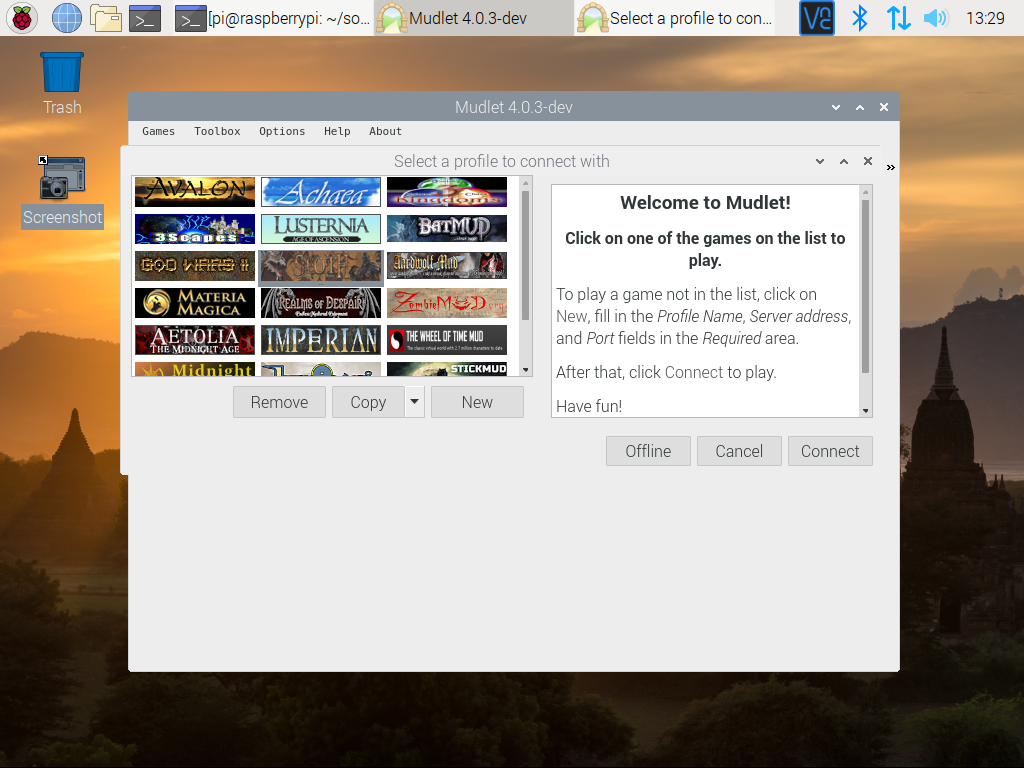The width and height of the screenshot is (1024, 768).
Task: Select the Realms of Despair profile
Action: tap(321, 303)
